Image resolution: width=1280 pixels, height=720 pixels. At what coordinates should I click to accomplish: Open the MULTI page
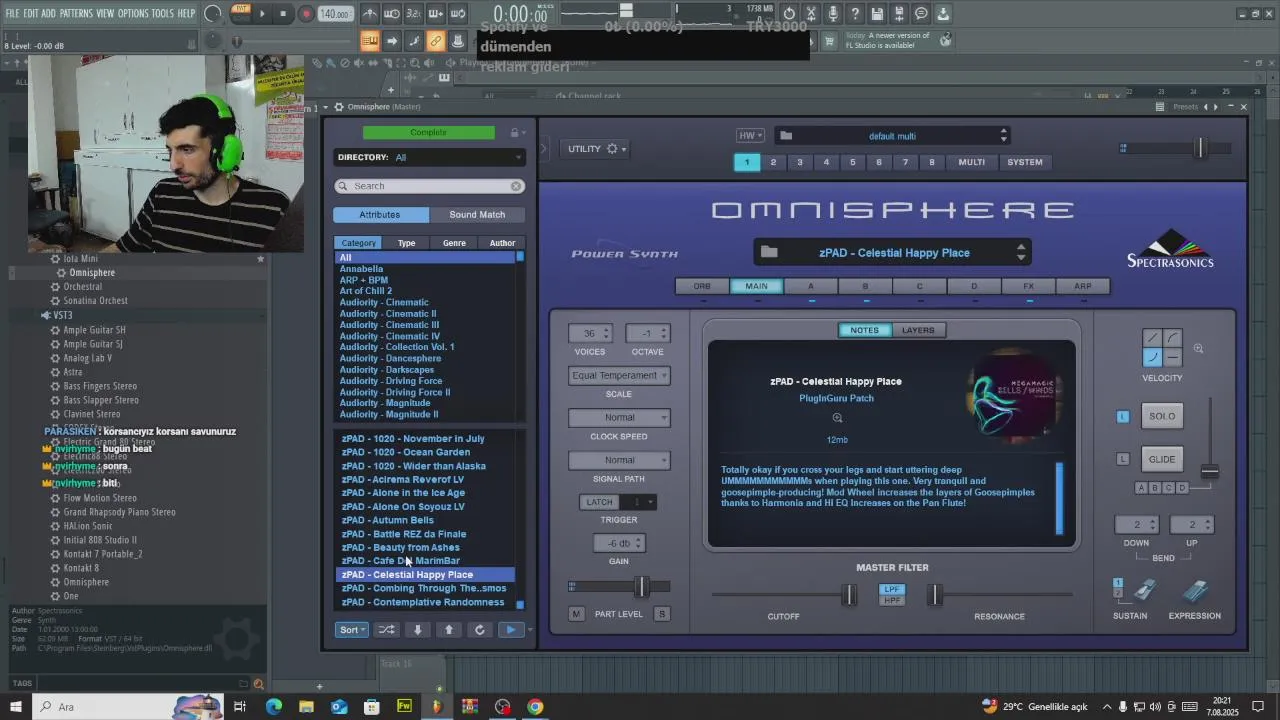pyautogui.click(x=971, y=162)
